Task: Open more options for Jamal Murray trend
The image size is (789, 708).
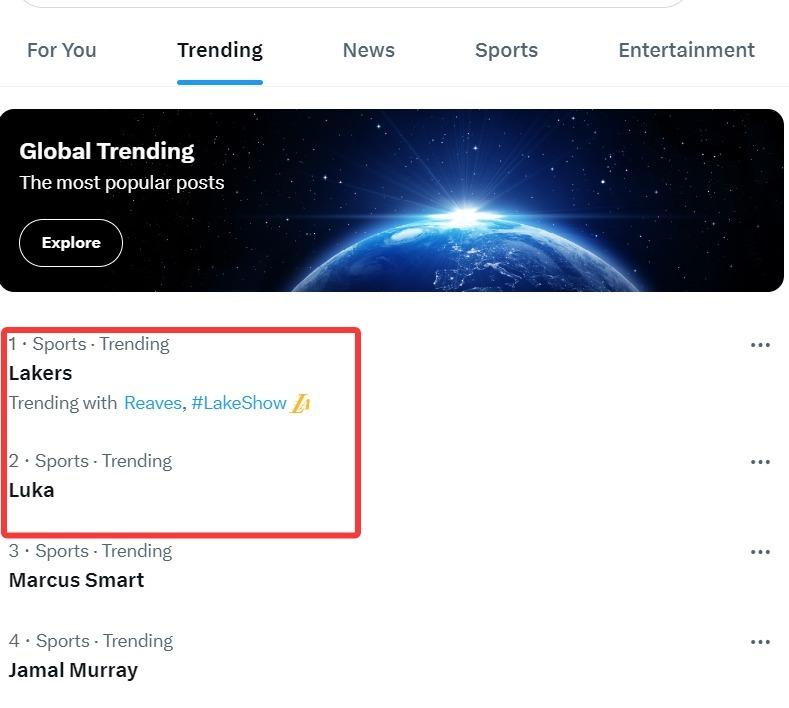Action: (x=760, y=642)
